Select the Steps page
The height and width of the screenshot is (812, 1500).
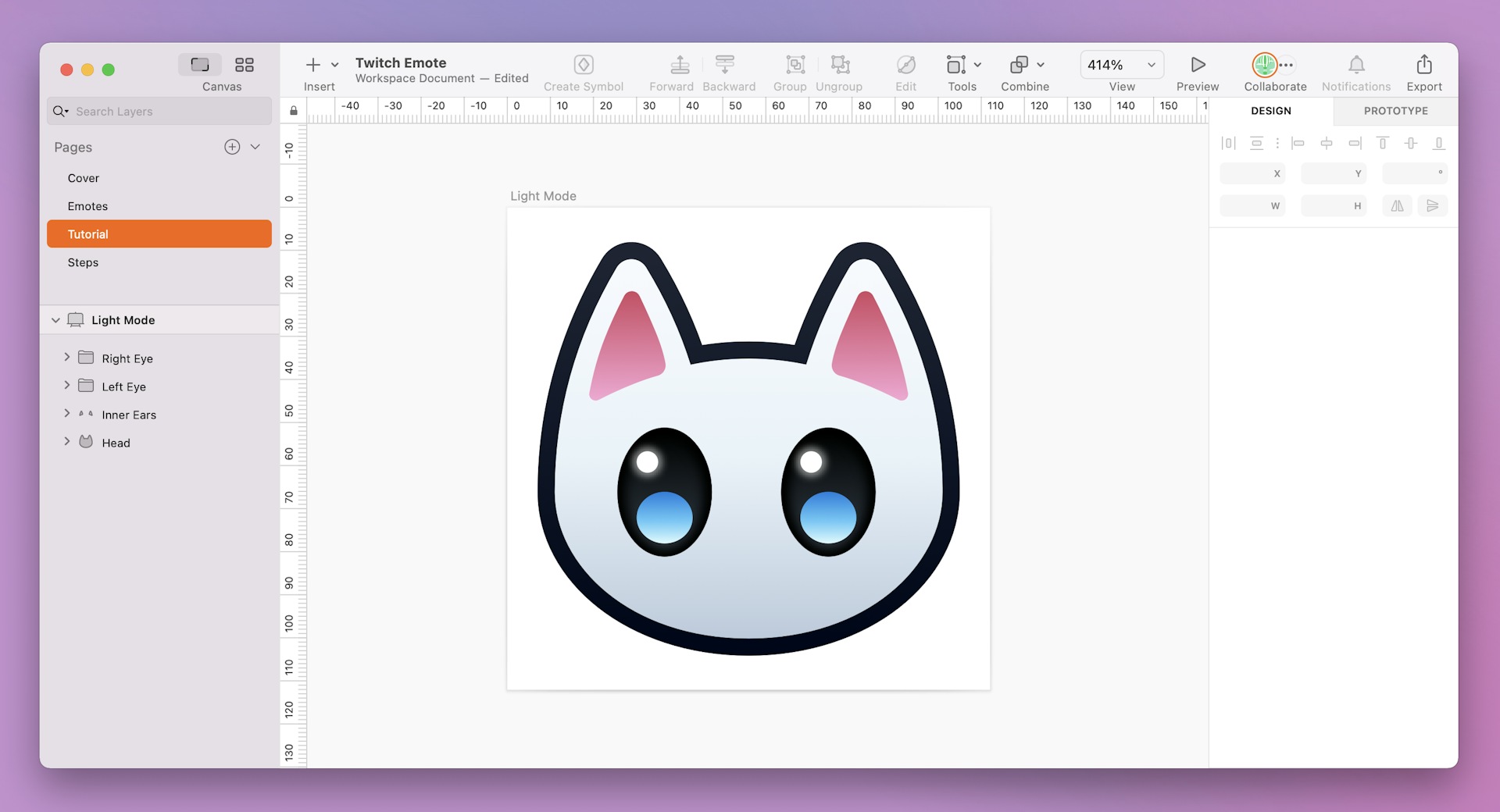(x=83, y=262)
